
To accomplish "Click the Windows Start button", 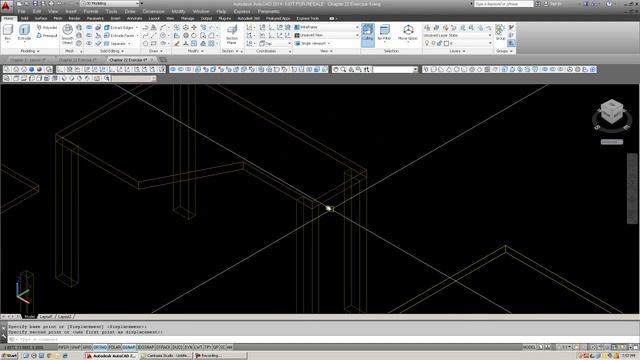I will [10, 356].
